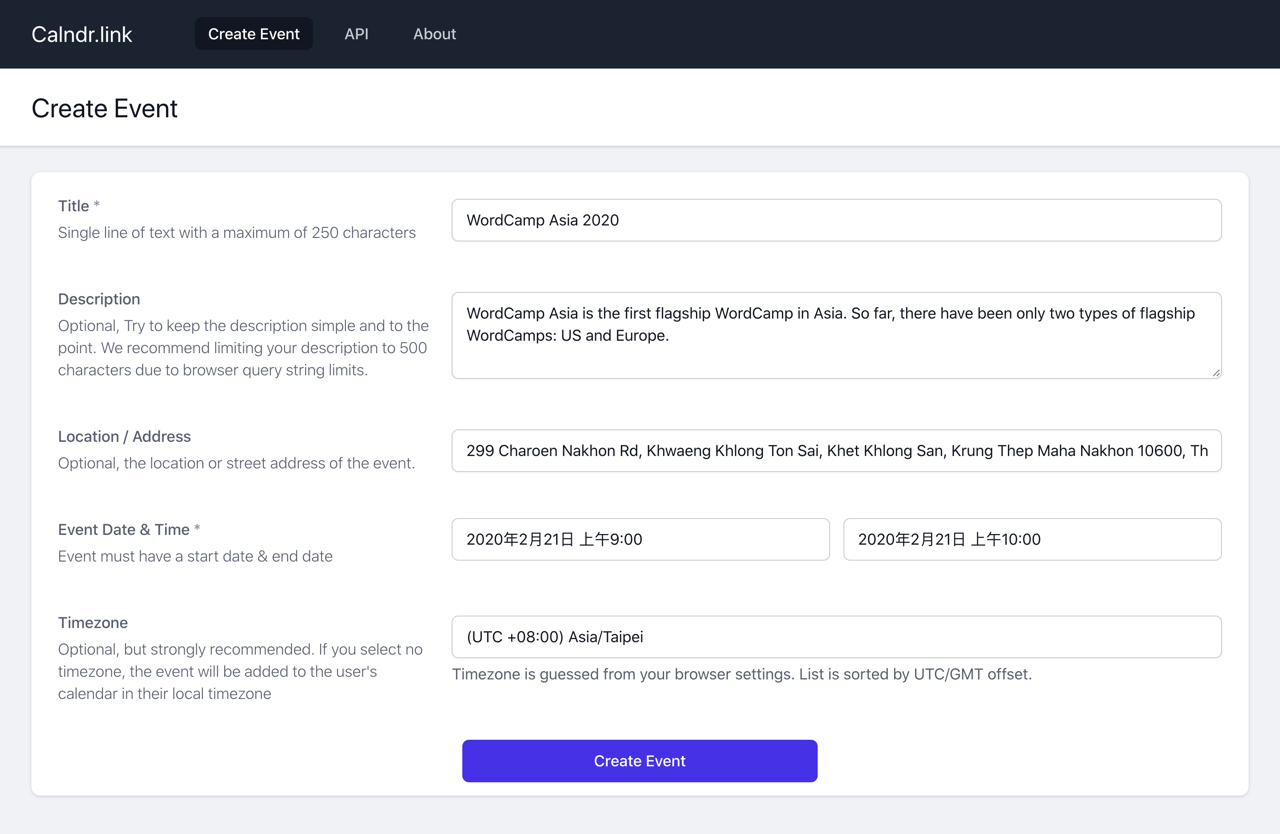Screen dimensions: 1280x834
Task: Open the end date field 上午10:00
Action: [1033, 539]
